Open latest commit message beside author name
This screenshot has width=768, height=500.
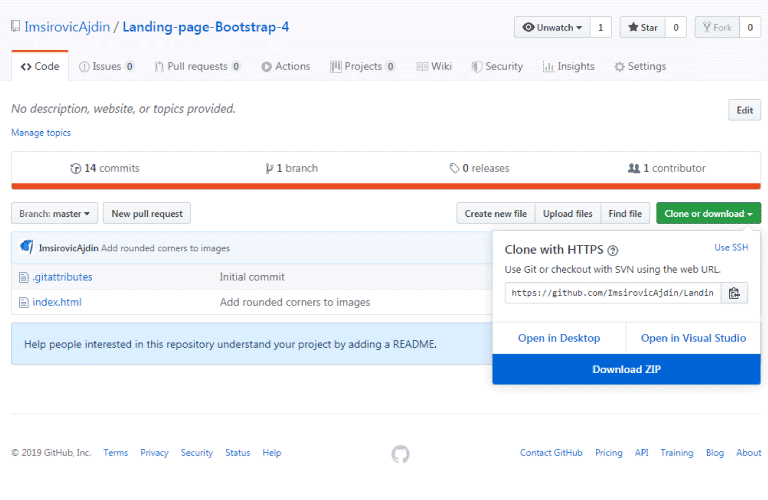[x=166, y=248]
